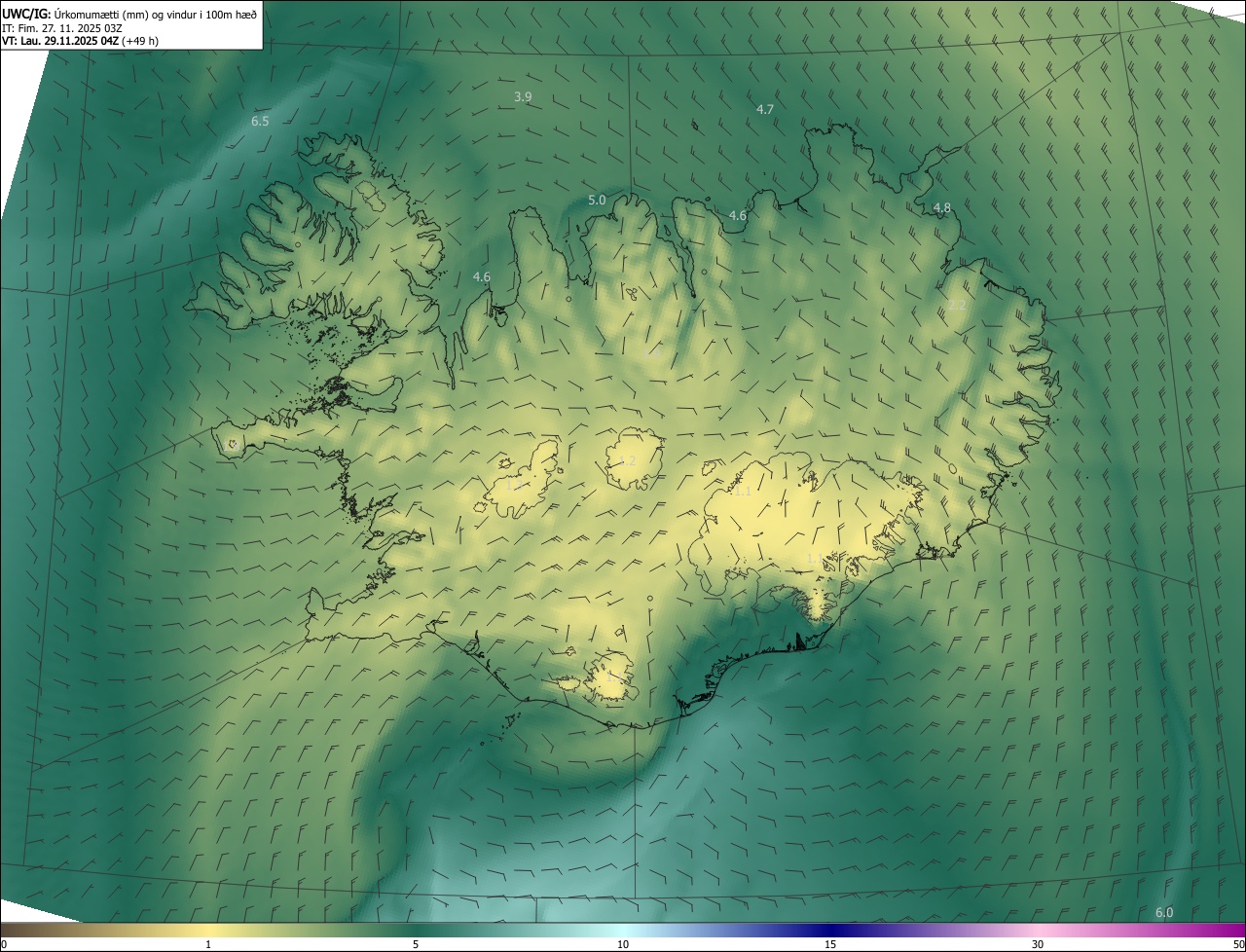The height and width of the screenshot is (952, 1246).
Task: Click the 6.0 value label on the map
Action: (1164, 912)
